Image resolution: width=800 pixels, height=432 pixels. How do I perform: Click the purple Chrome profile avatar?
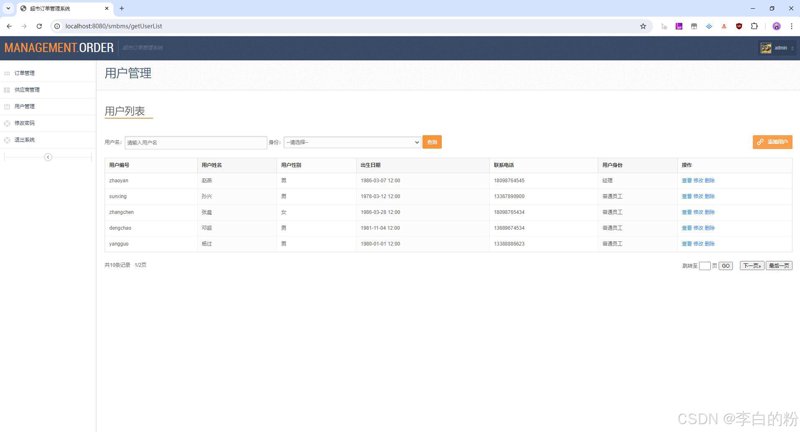[776, 26]
